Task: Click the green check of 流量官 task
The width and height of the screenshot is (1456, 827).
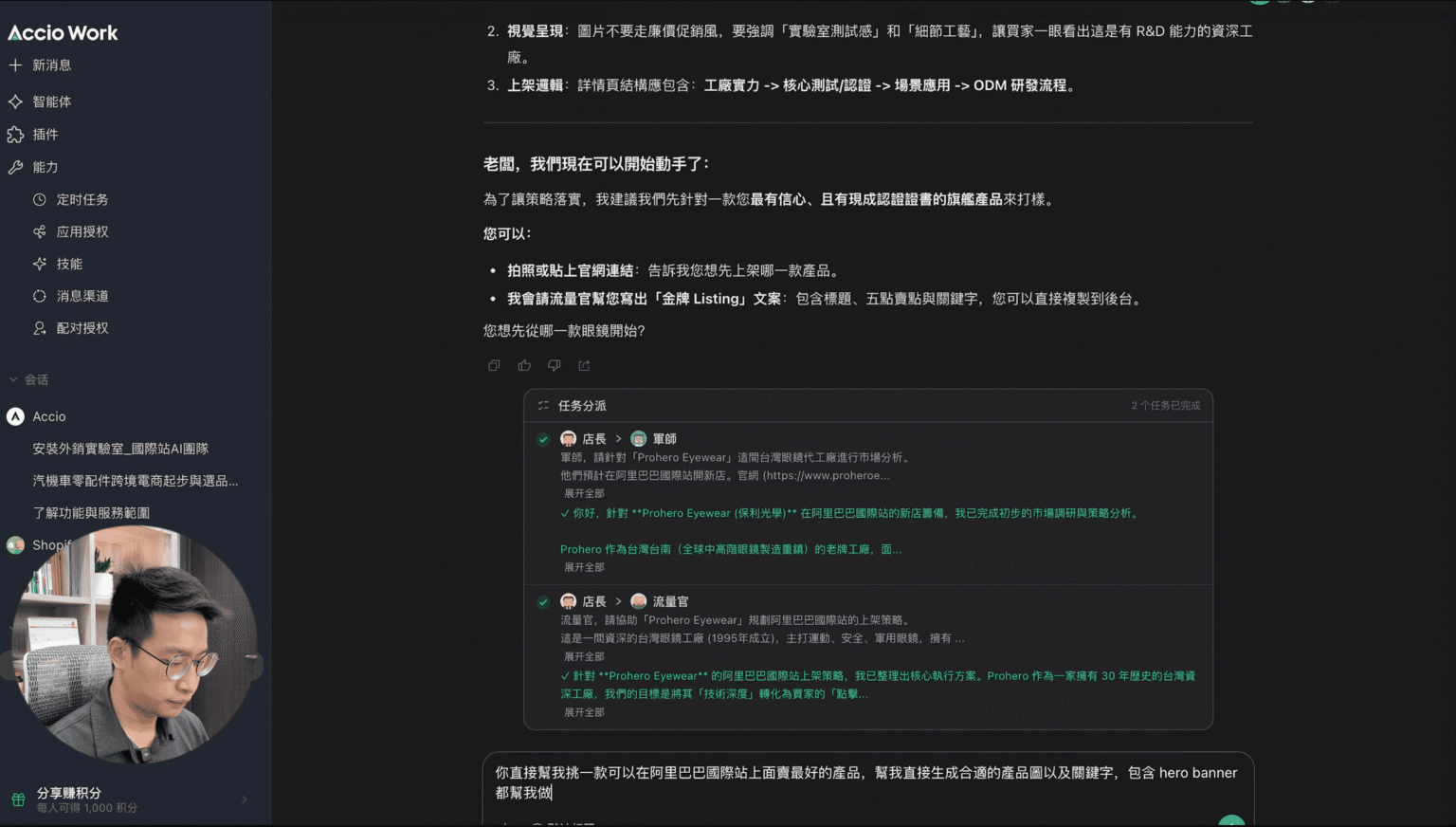Action: coord(543,601)
